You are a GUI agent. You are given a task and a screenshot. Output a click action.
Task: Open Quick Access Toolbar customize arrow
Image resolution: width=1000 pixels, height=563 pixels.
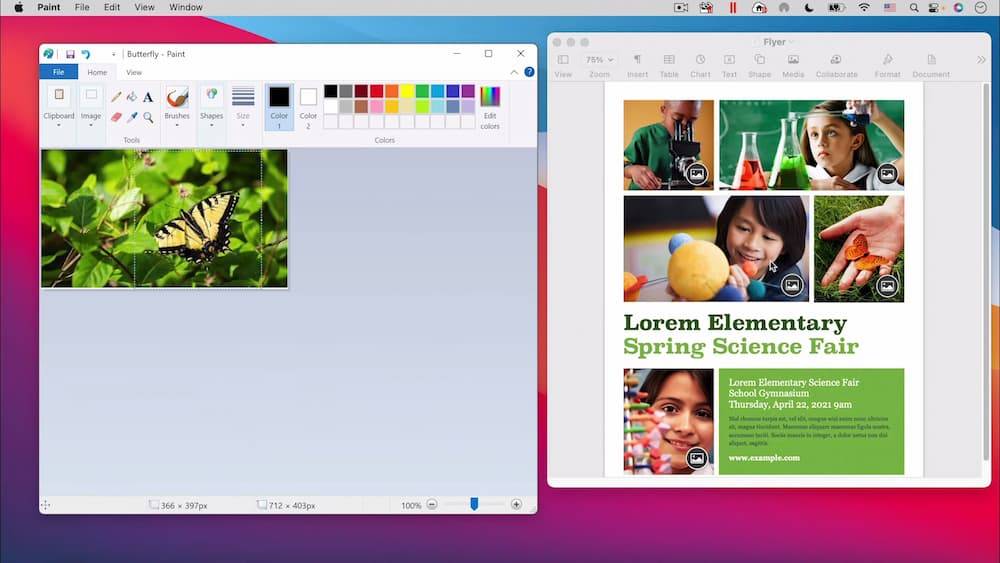(x=114, y=54)
